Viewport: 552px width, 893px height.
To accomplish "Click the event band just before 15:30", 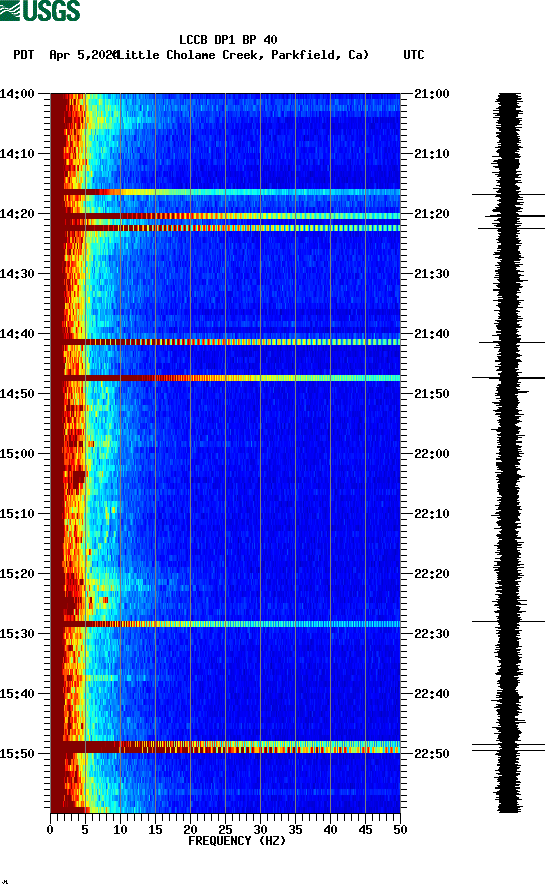I will point(226,624).
